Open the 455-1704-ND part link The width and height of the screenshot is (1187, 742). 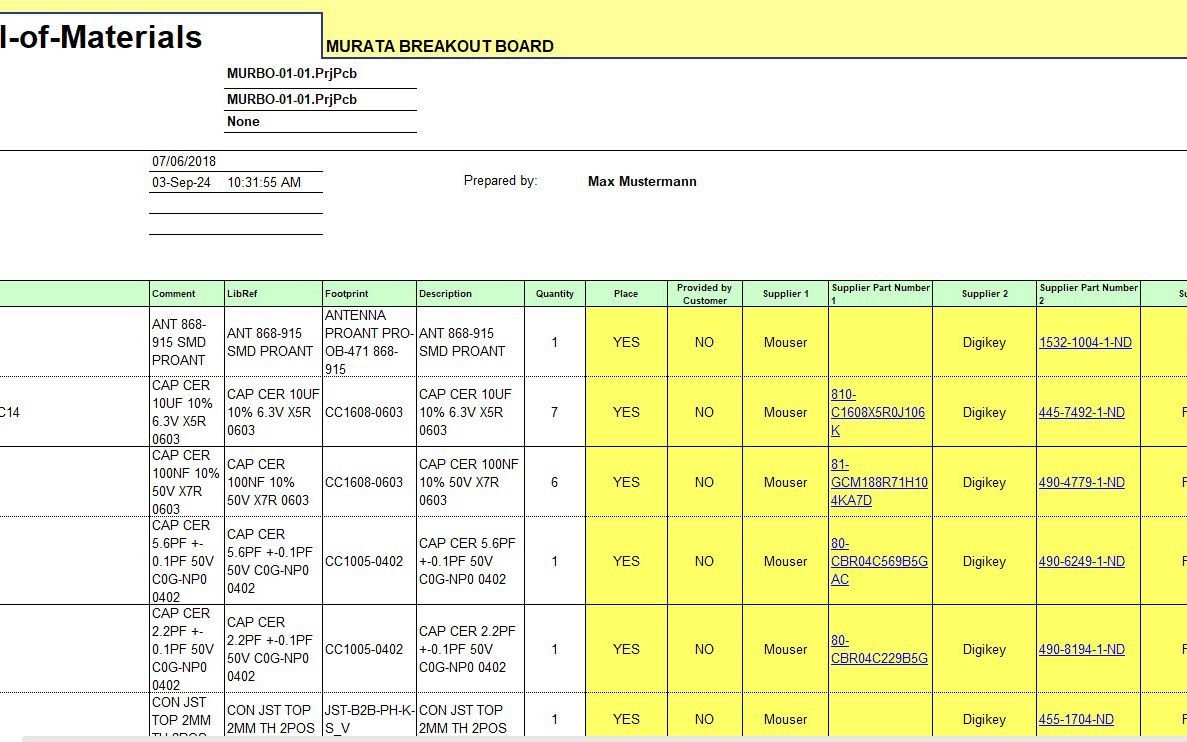click(x=1076, y=719)
